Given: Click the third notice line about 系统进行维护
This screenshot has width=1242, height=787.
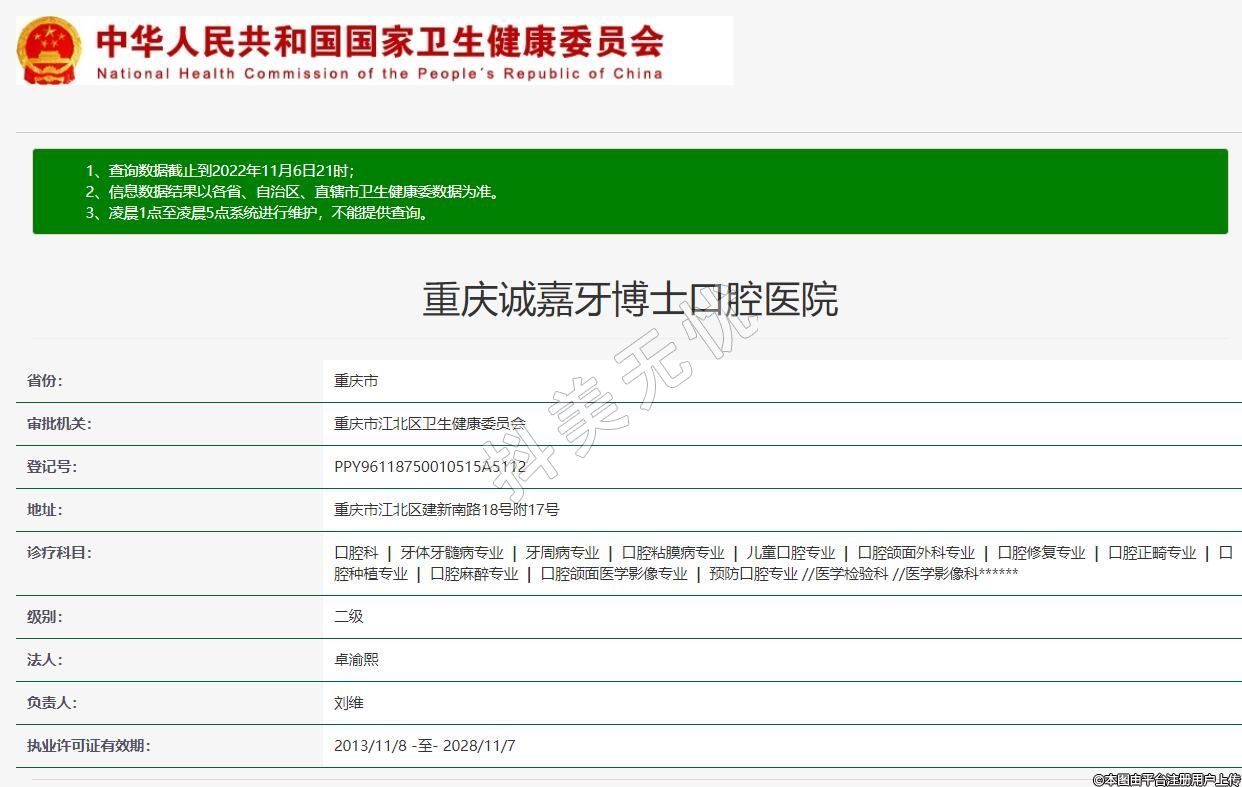Looking at the screenshot, I should (269, 212).
